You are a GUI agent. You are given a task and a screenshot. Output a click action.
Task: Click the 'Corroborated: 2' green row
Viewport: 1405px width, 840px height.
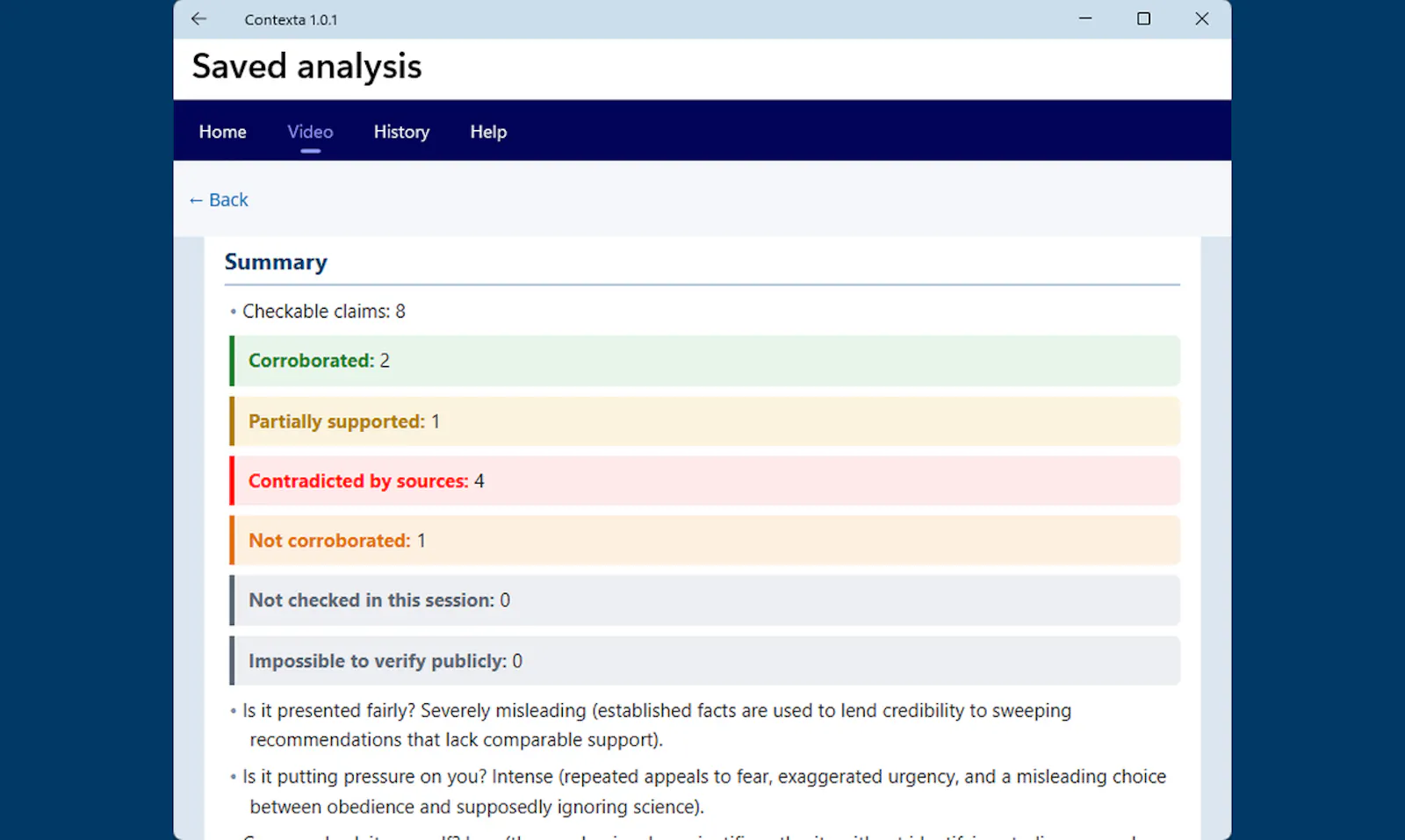(704, 361)
